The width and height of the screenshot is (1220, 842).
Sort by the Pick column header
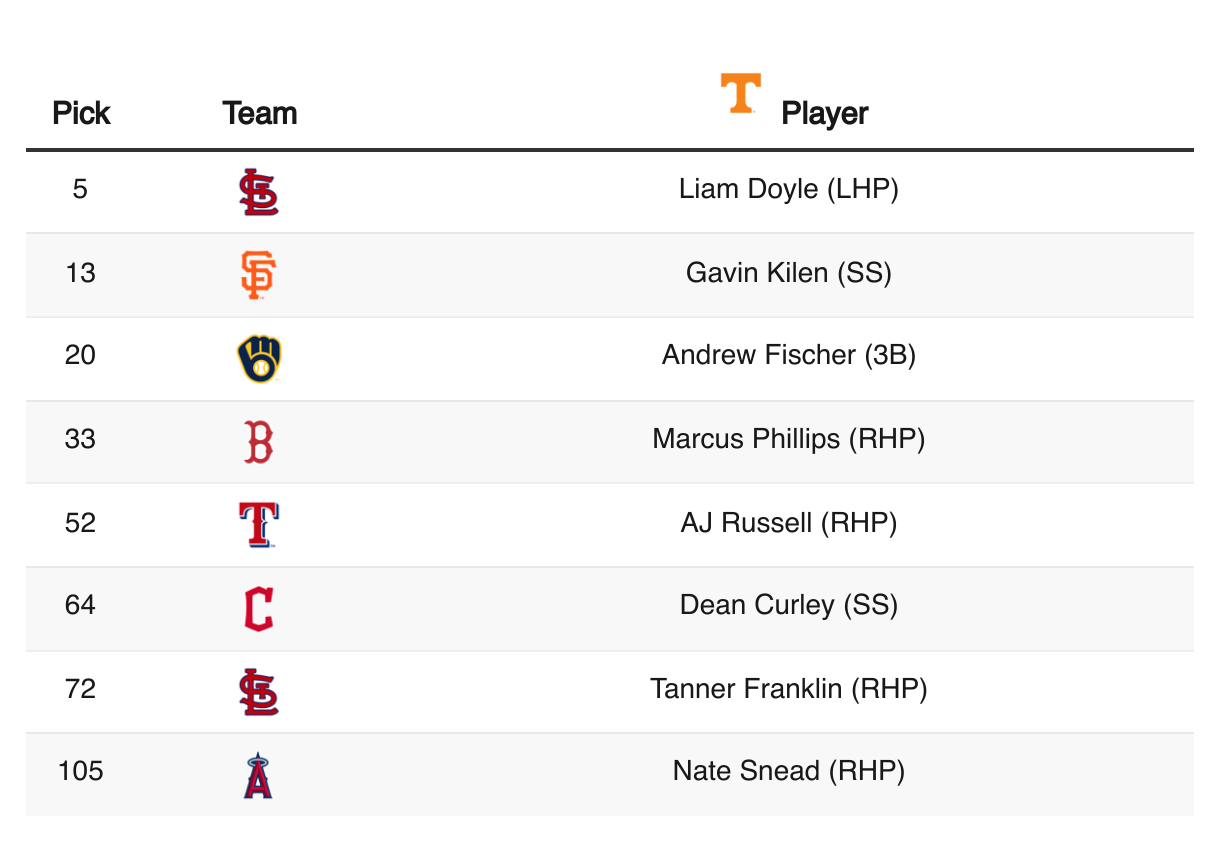coord(81,113)
